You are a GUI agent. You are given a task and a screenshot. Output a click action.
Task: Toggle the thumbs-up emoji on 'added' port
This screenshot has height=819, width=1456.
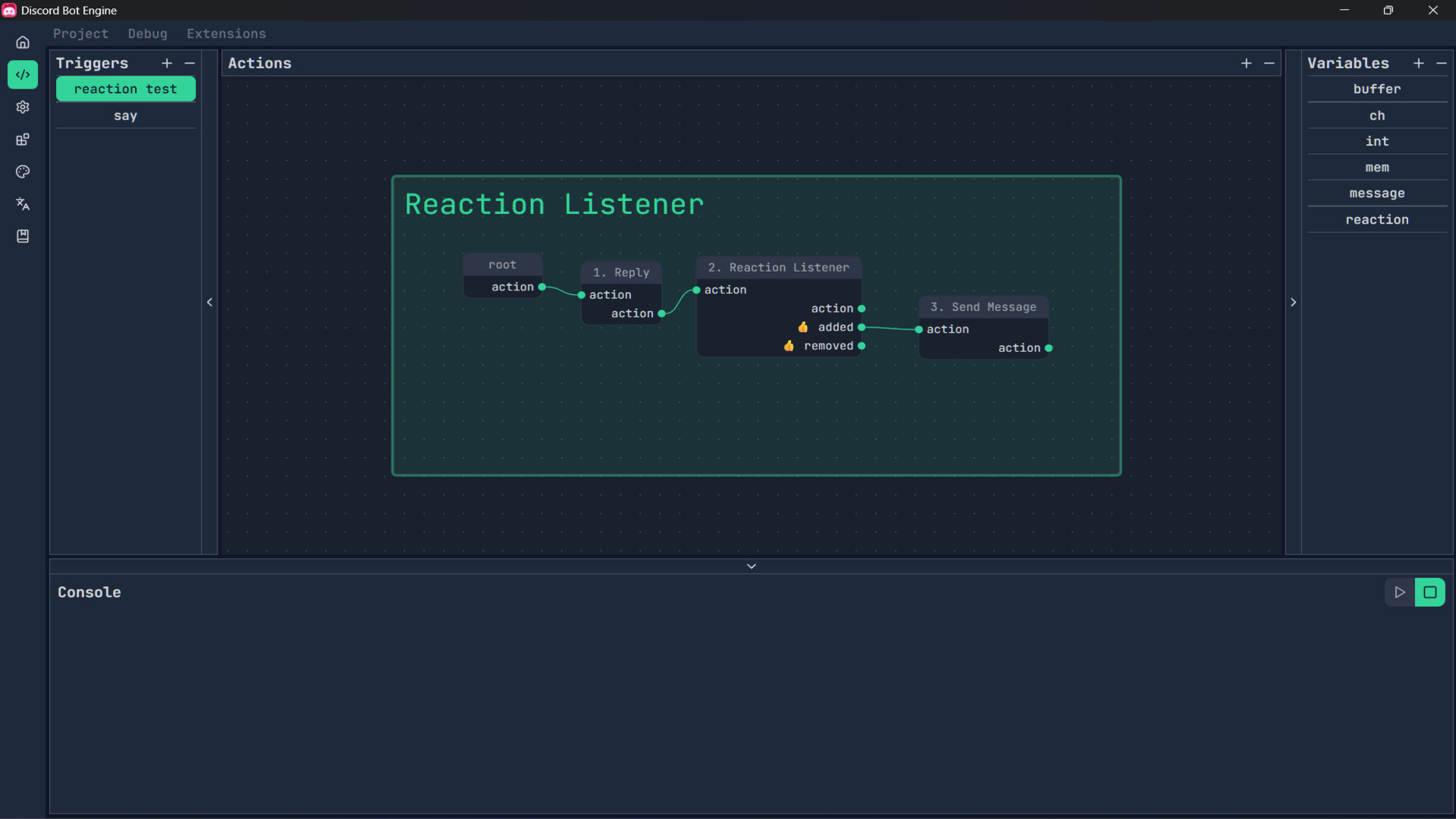(804, 327)
